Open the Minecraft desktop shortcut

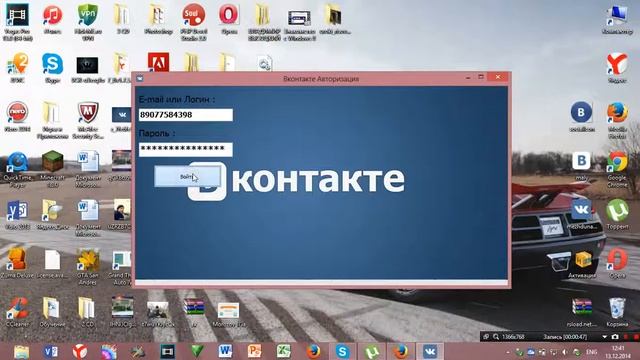pyautogui.click(x=52, y=169)
